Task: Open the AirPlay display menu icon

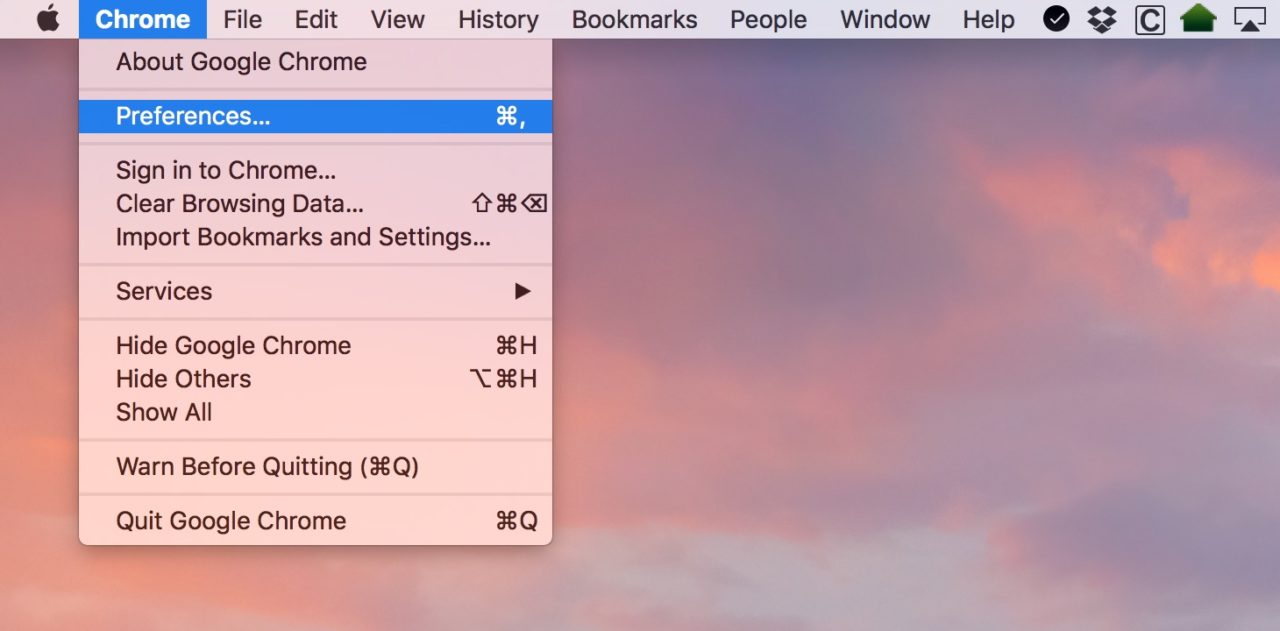Action: click(1250, 19)
